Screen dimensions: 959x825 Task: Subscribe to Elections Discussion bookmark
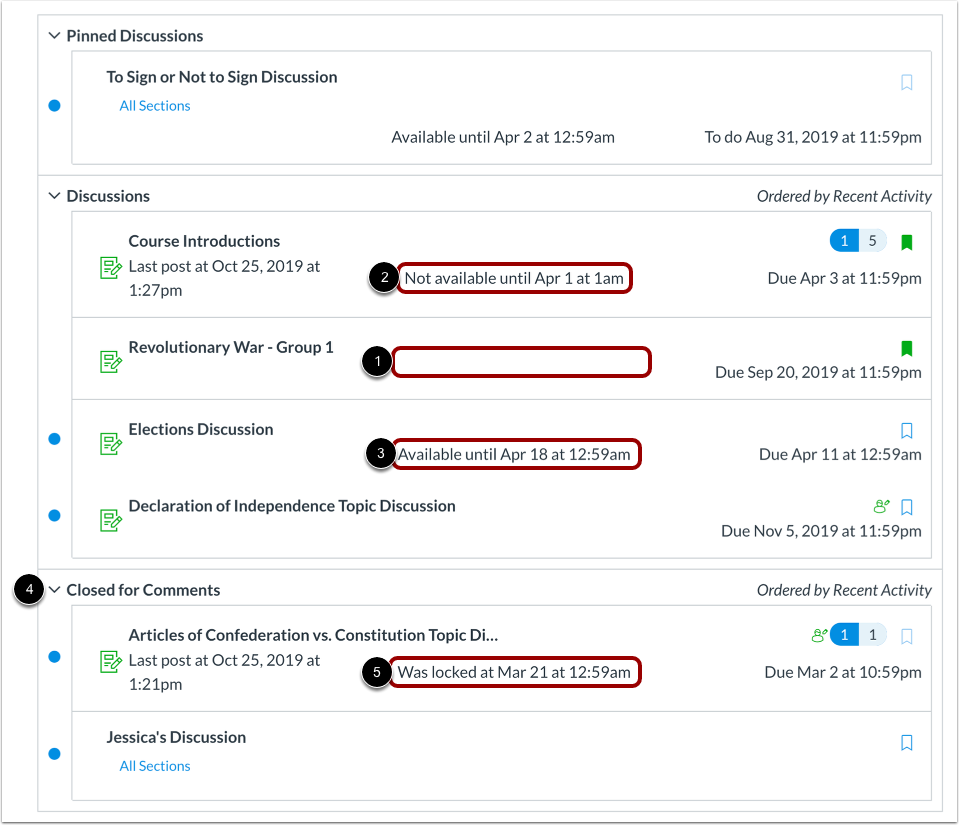tap(906, 431)
